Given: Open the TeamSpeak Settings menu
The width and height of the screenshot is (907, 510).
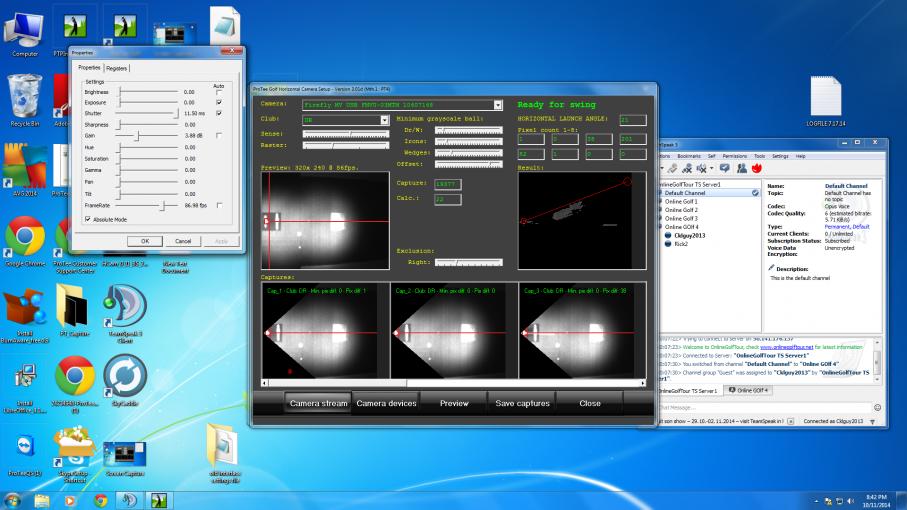Looking at the screenshot, I should (780, 156).
